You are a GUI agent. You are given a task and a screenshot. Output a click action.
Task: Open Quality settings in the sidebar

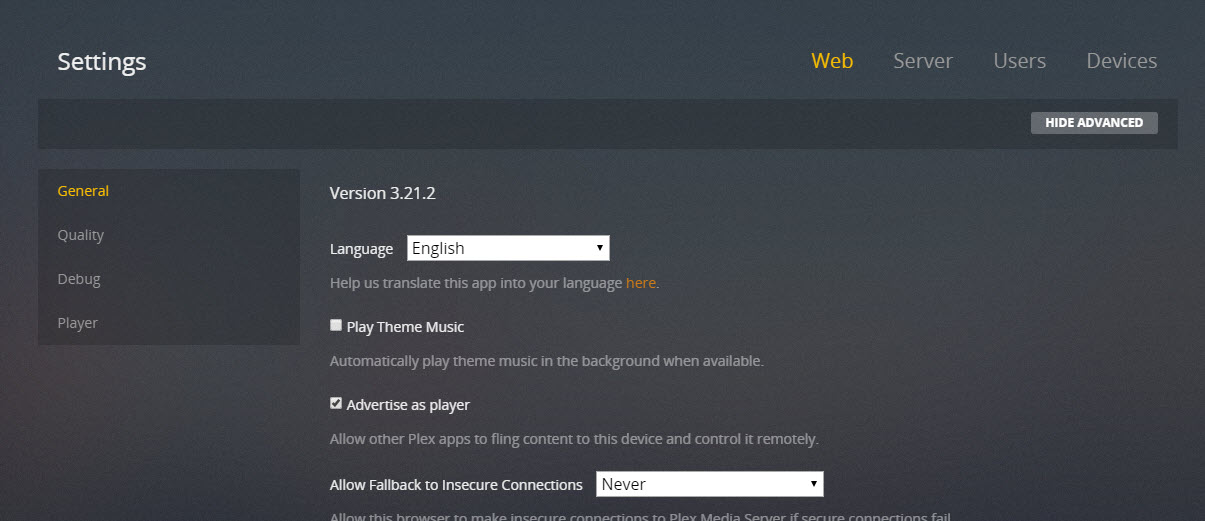[81, 235]
